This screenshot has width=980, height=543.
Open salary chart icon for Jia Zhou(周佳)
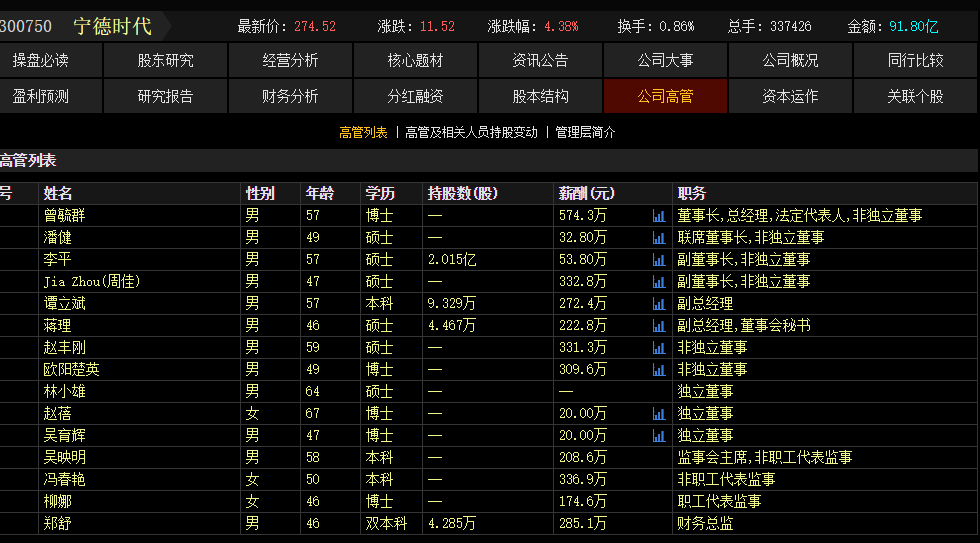click(659, 281)
